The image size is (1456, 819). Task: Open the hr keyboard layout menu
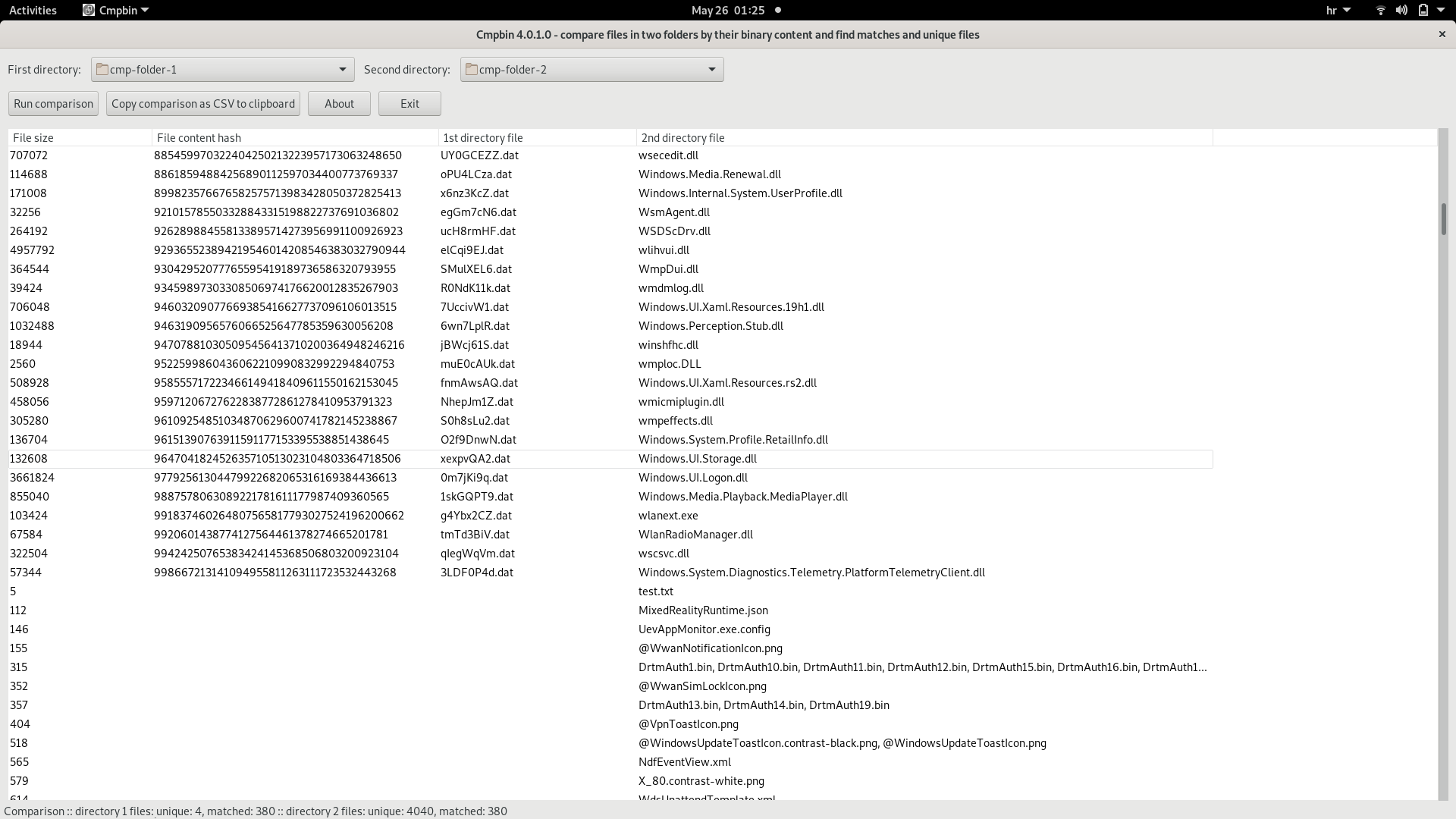coord(1338,10)
